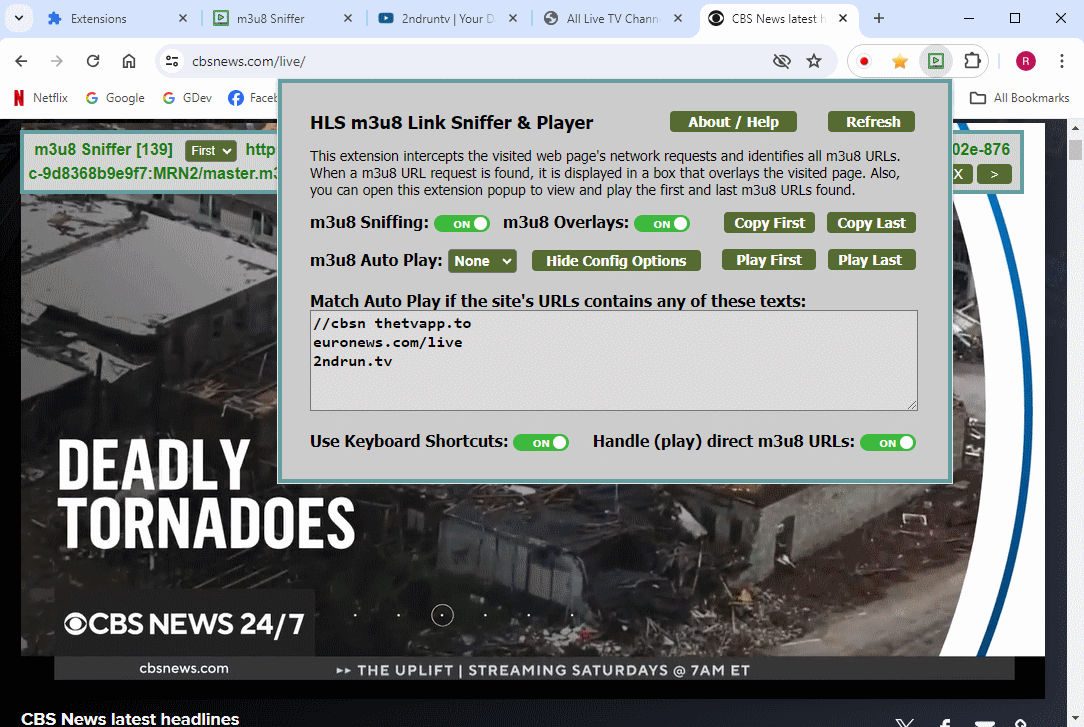Click the next arrow button in sniffer overlay
Viewport: 1084px width, 727px height.
point(994,174)
